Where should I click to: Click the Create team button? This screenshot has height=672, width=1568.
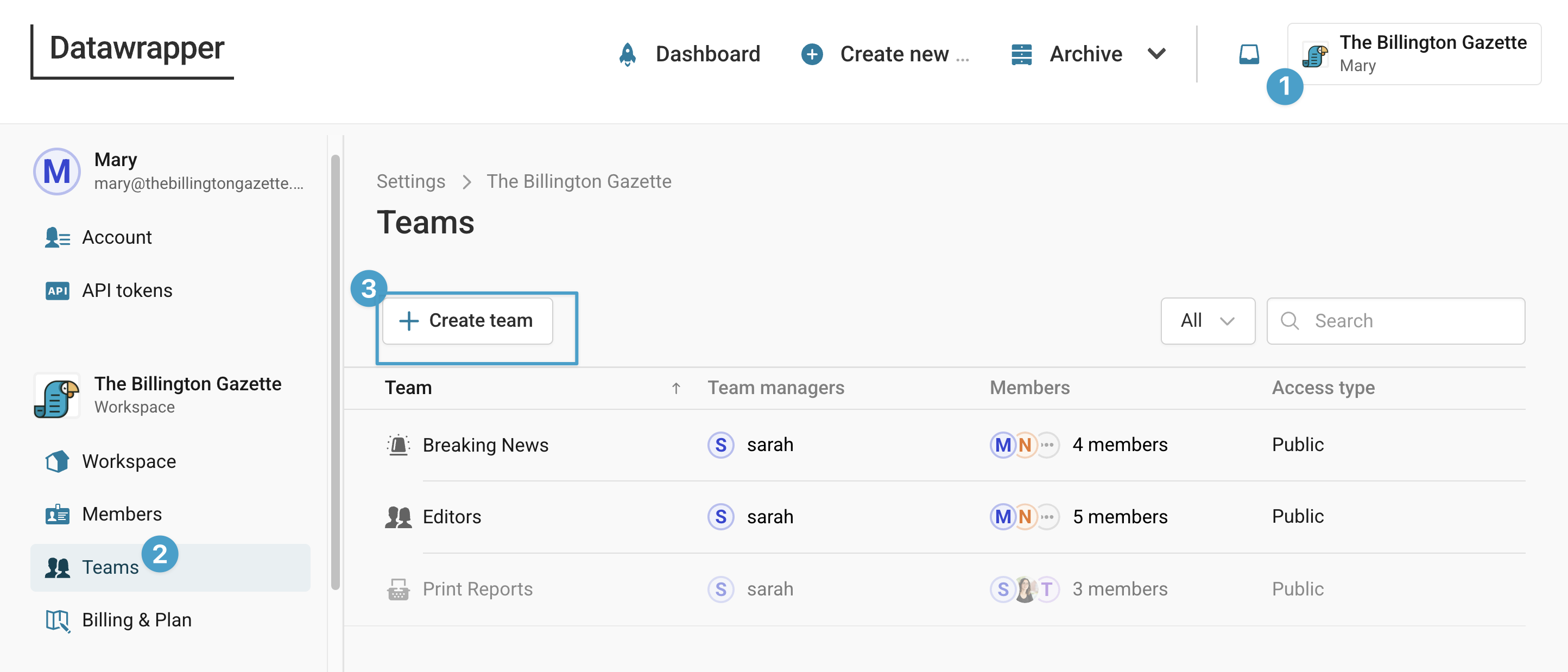[x=467, y=321]
